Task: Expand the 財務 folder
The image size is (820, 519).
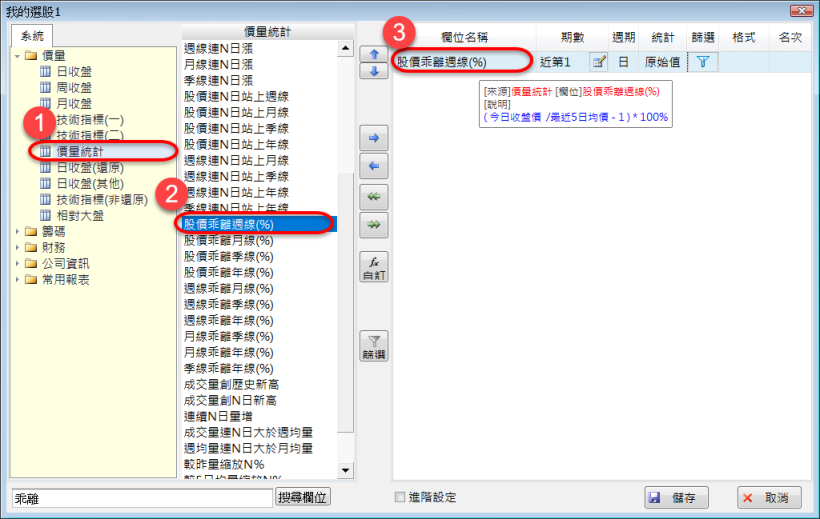Action: [17, 247]
